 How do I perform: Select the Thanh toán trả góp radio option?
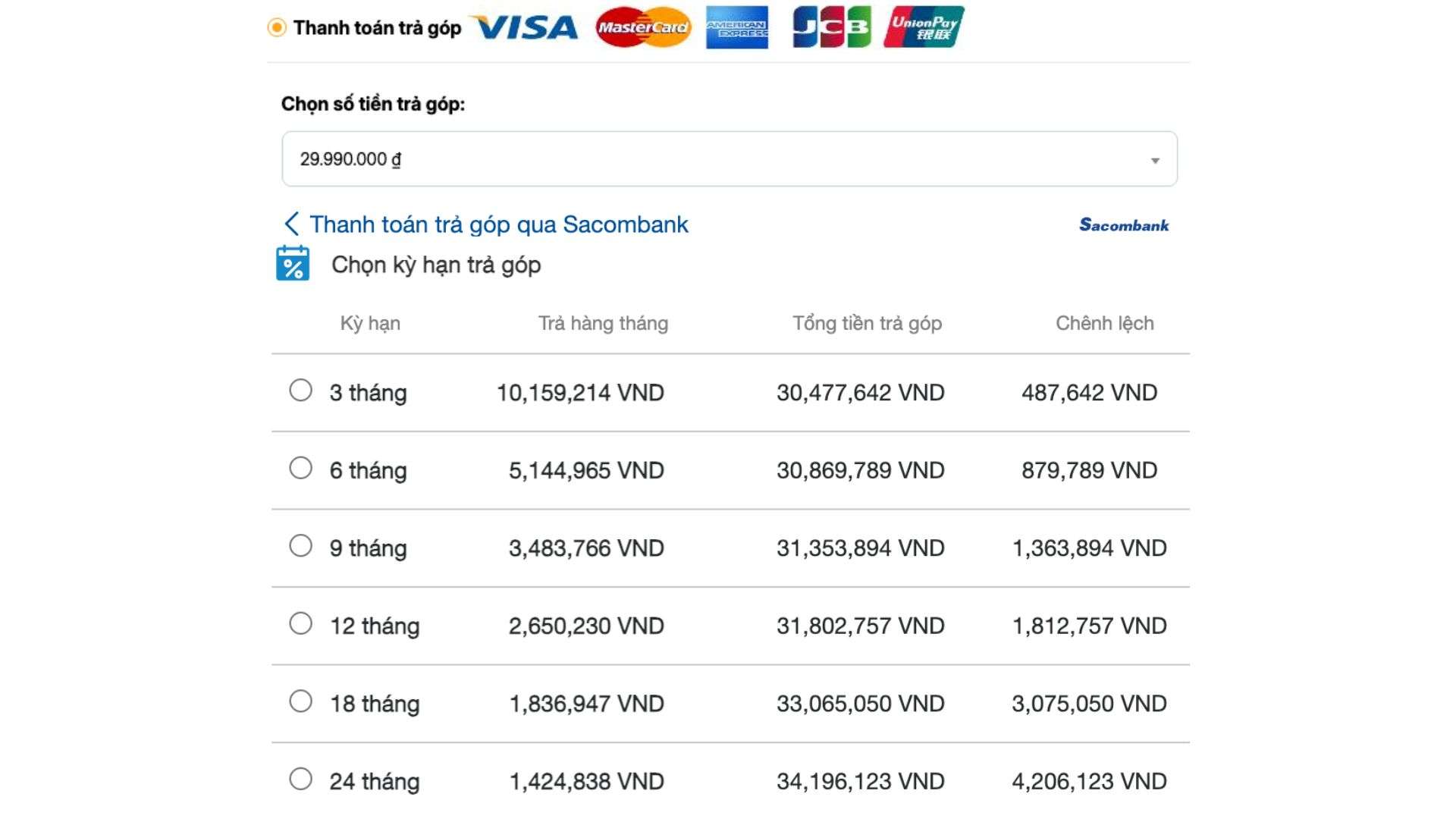[277, 28]
